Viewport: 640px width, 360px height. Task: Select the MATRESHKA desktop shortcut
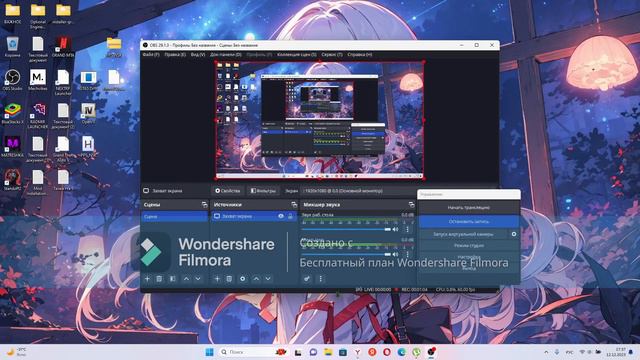pos(13,147)
